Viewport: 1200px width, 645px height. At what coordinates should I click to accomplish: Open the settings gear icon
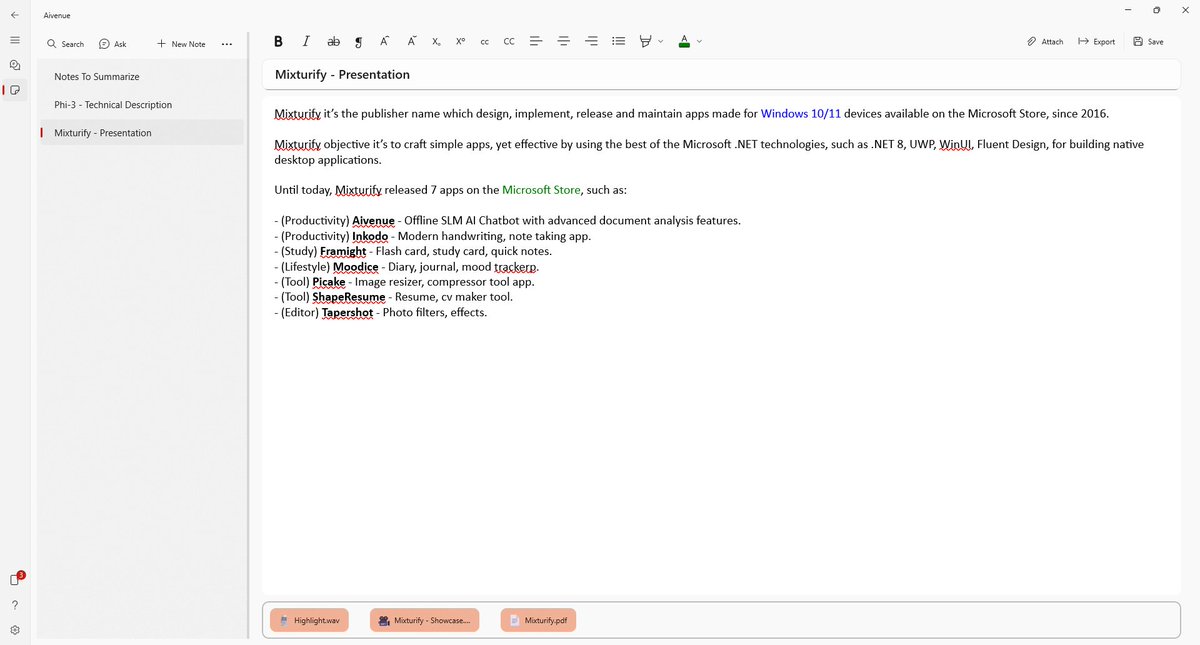(x=15, y=630)
